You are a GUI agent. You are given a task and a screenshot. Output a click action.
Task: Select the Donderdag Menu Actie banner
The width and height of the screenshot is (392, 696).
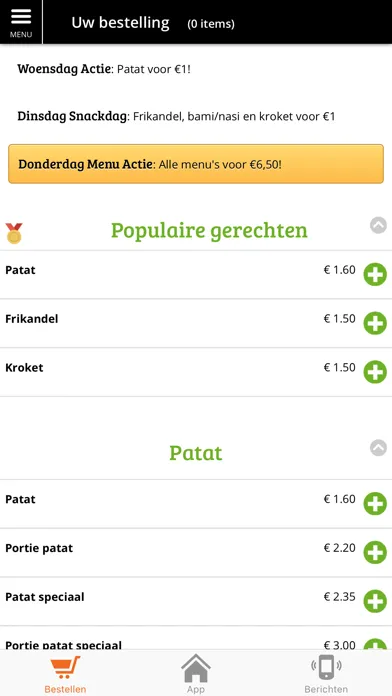(196, 164)
